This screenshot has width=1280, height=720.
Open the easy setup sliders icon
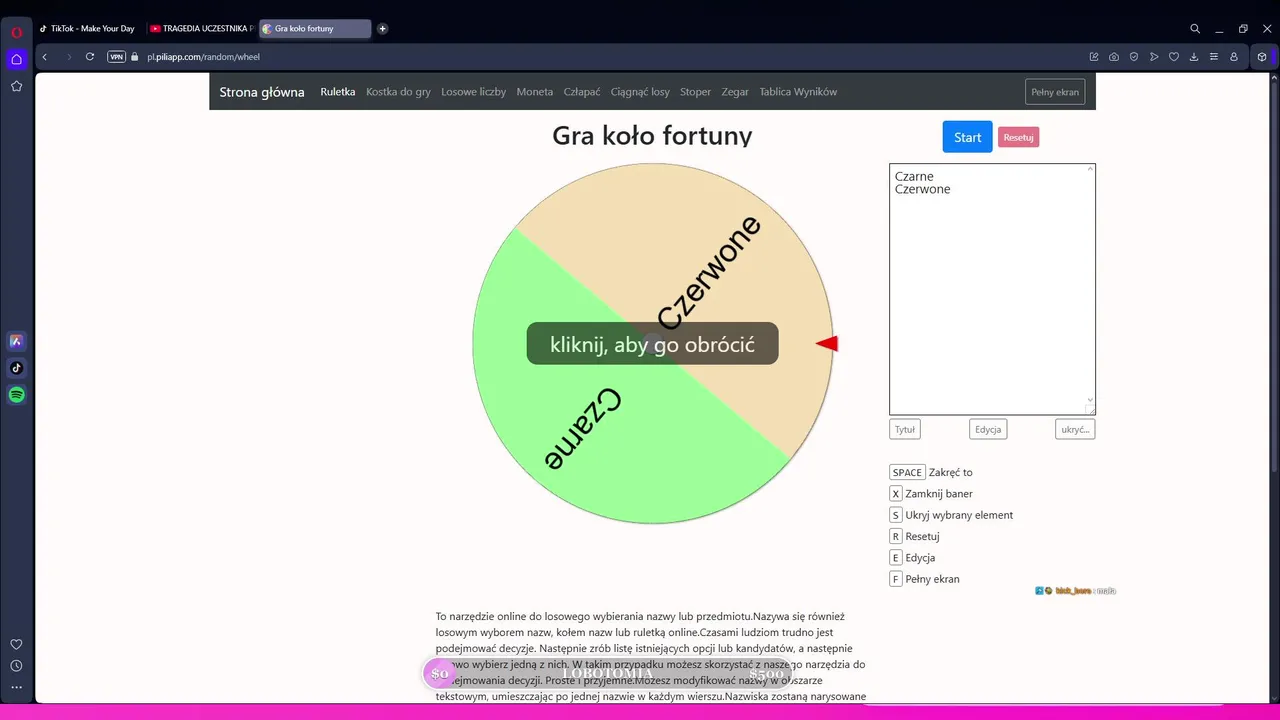tap(1214, 57)
